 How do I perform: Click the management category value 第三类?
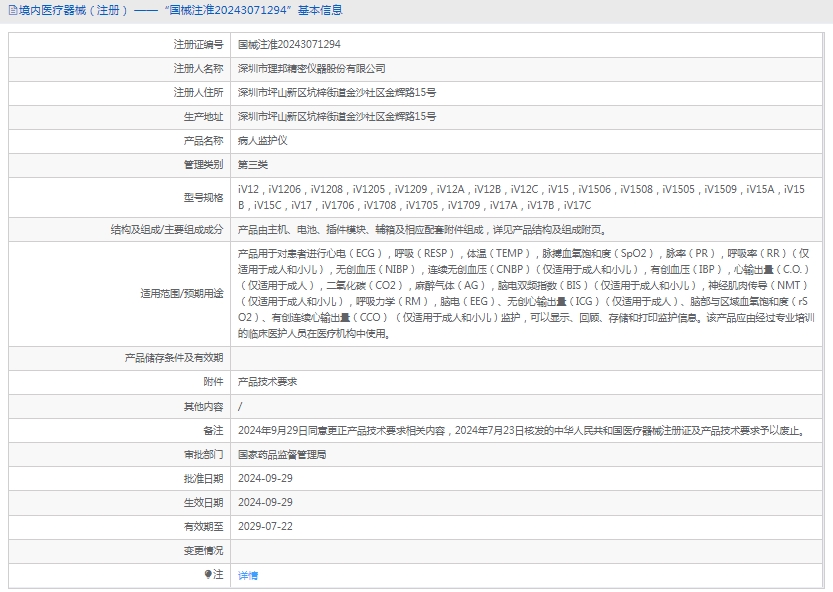[253, 165]
